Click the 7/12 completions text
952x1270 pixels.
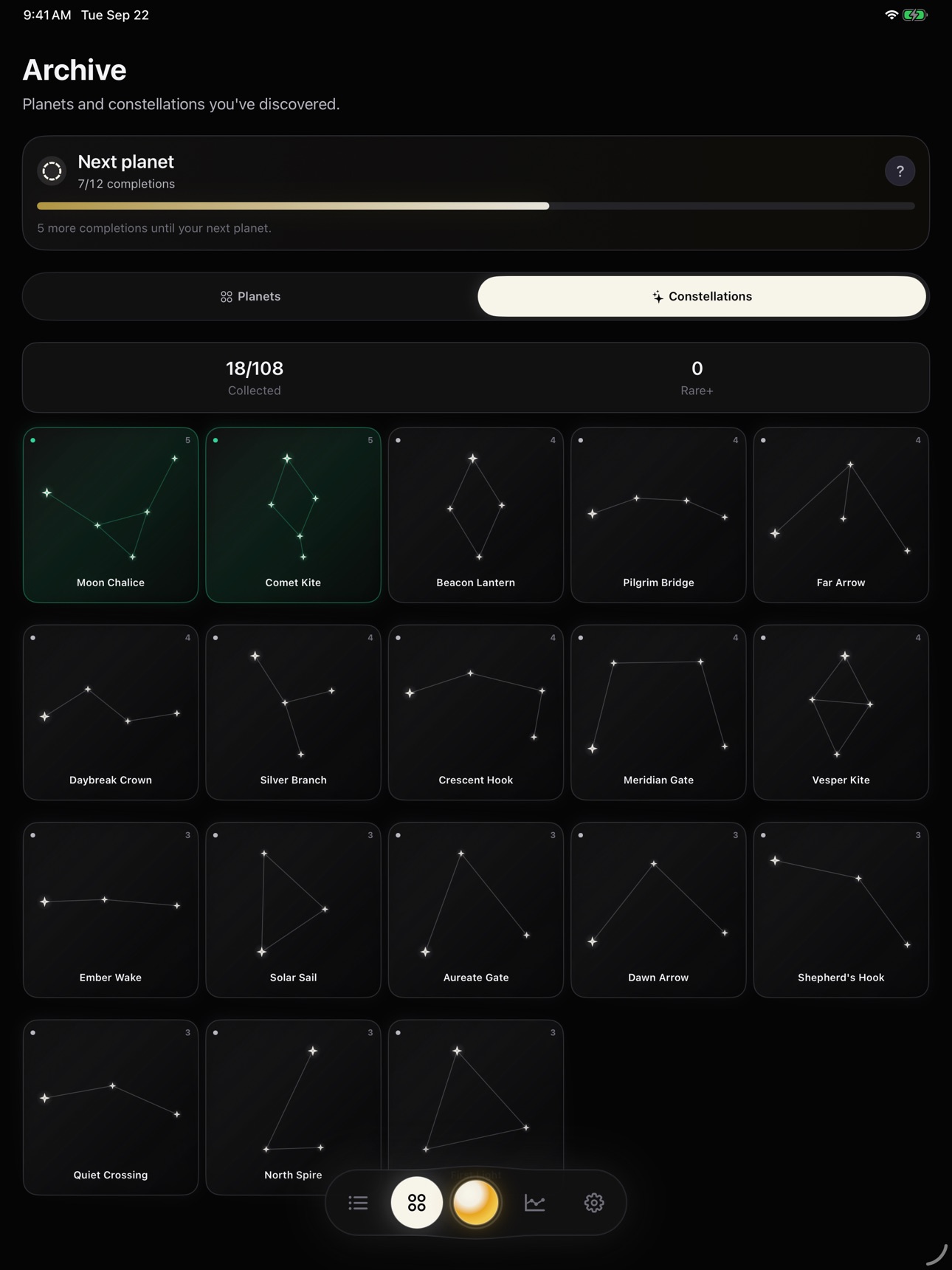point(126,184)
